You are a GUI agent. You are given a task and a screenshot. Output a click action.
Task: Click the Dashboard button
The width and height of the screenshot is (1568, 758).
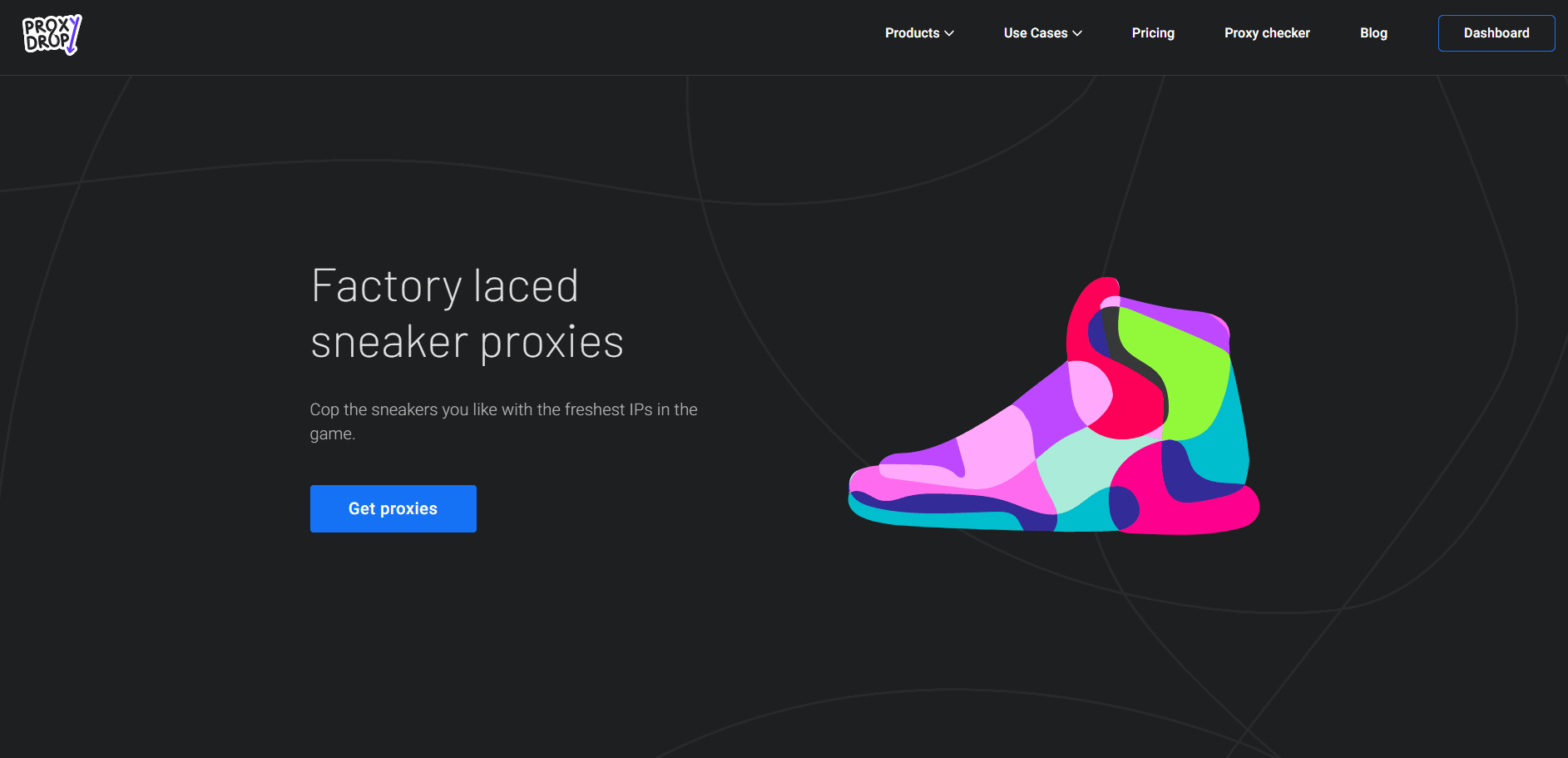tap(1496, 33)
